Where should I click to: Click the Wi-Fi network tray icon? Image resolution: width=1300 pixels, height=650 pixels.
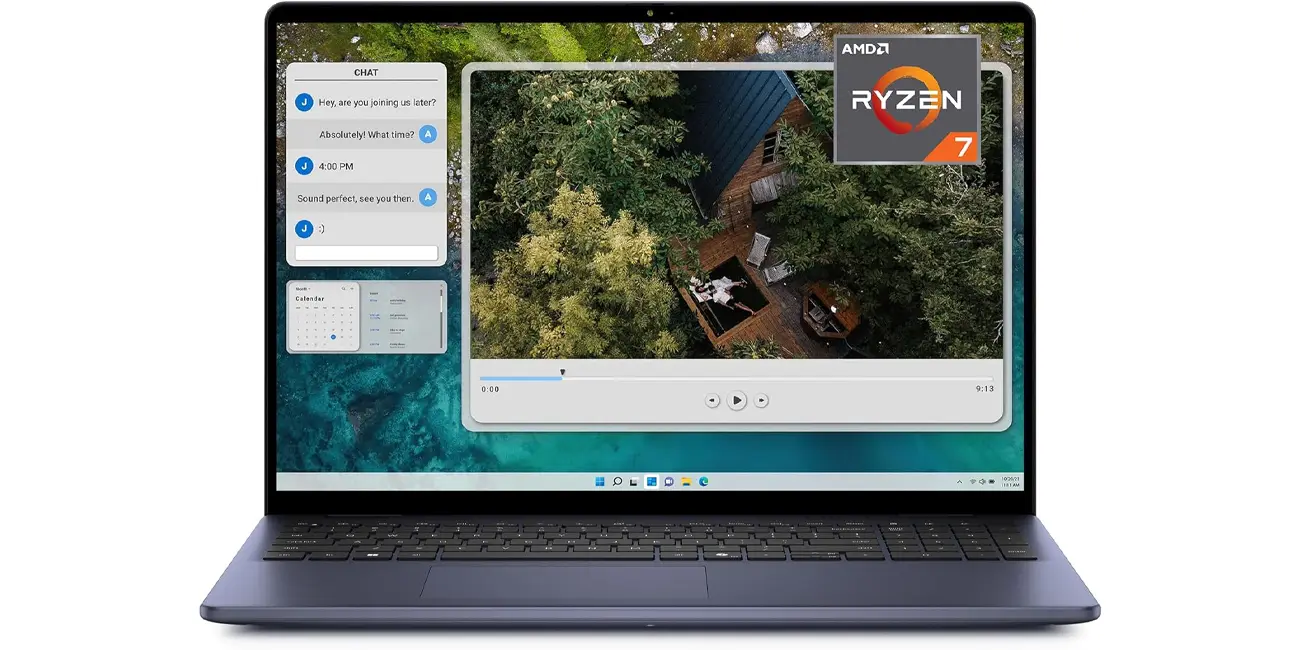click(972, 482)
